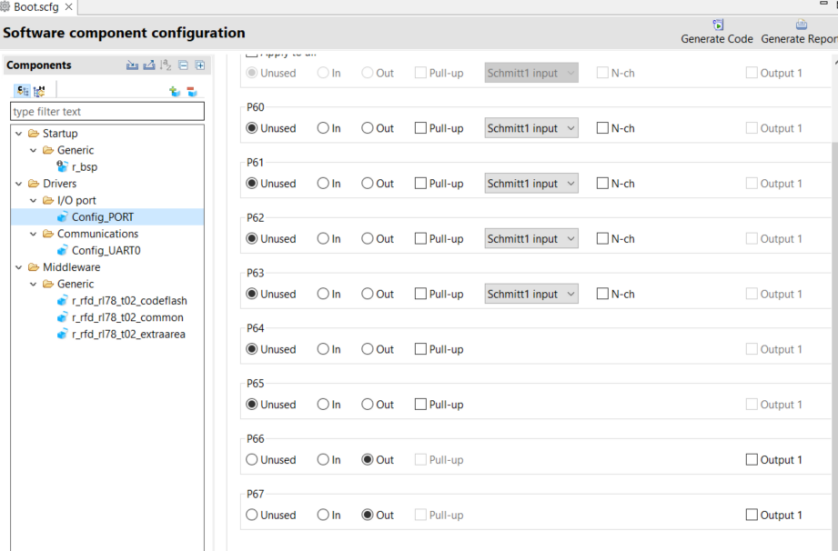
Task: Open Schmitt1 input dropdown for P60
Action: [531, 128]
